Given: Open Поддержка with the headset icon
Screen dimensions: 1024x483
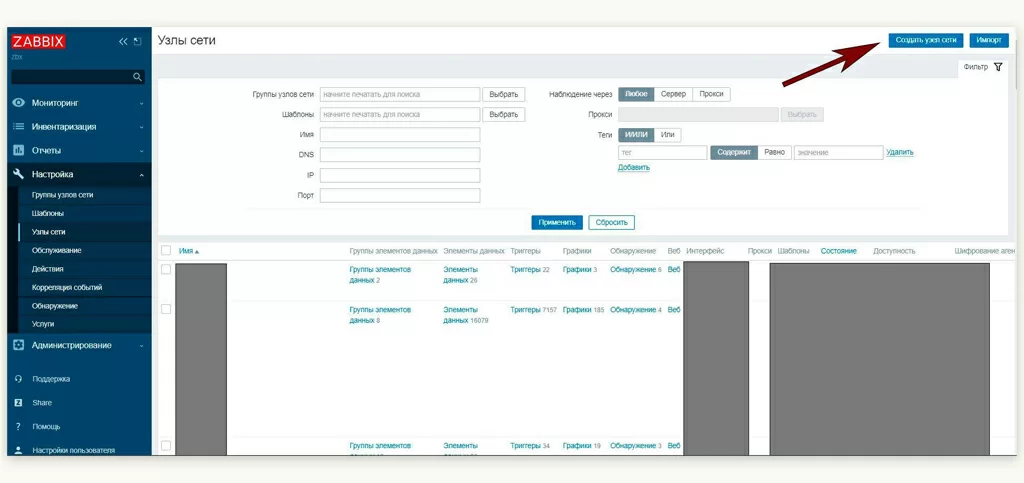Looking at the screenshot, I should click(18, 379).
